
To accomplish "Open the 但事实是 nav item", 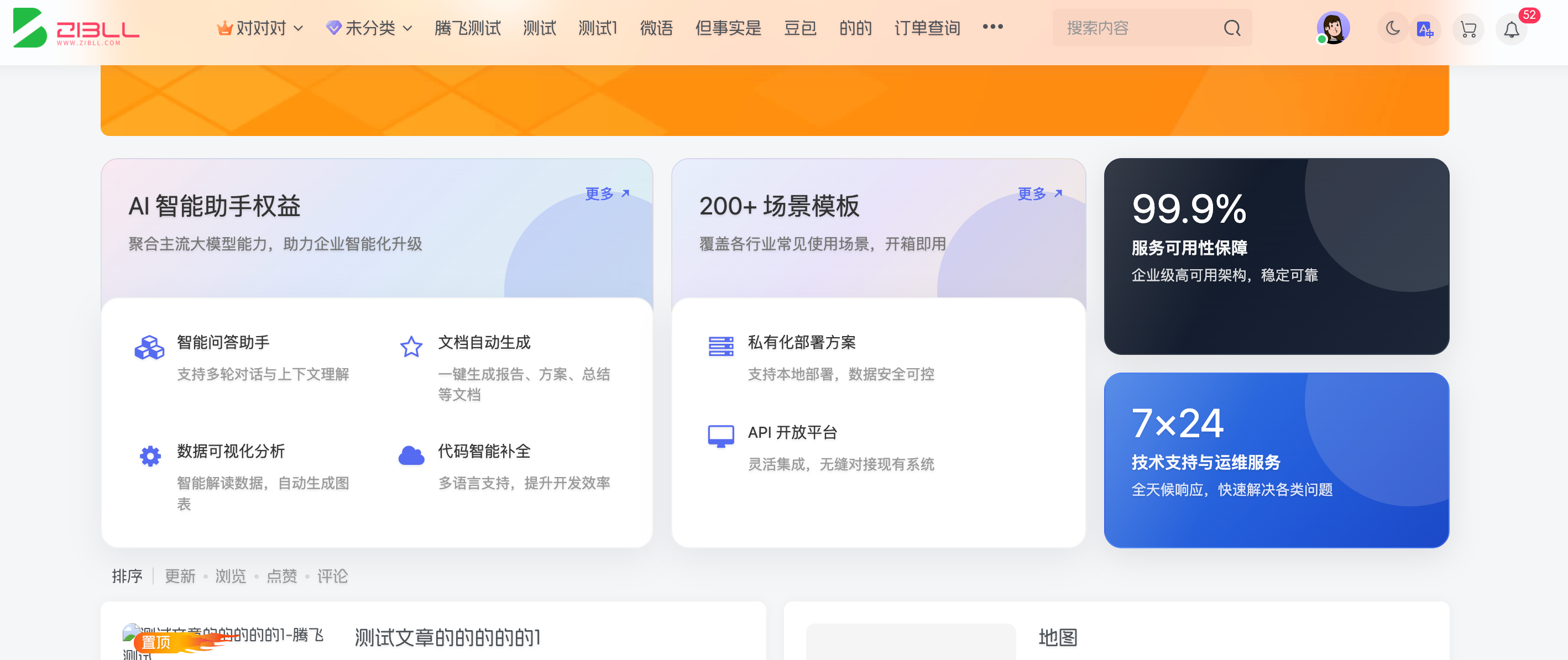I will coord(729,28).
